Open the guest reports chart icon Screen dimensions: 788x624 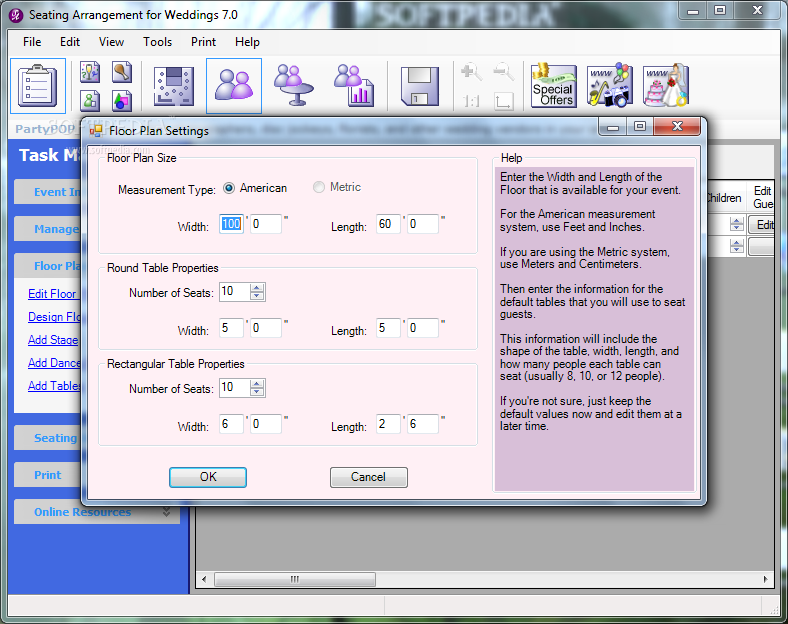click(x=354, y=85)
